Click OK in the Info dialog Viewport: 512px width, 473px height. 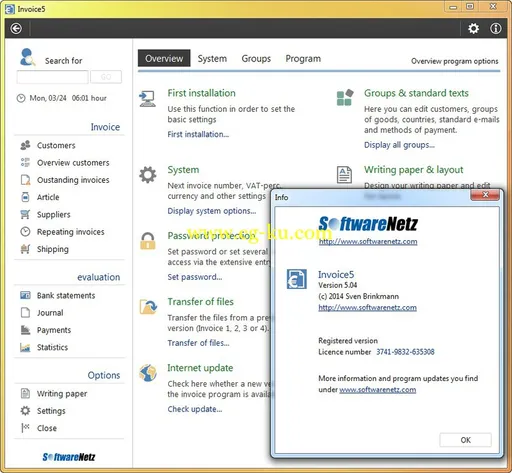click(x=465, y=440)
